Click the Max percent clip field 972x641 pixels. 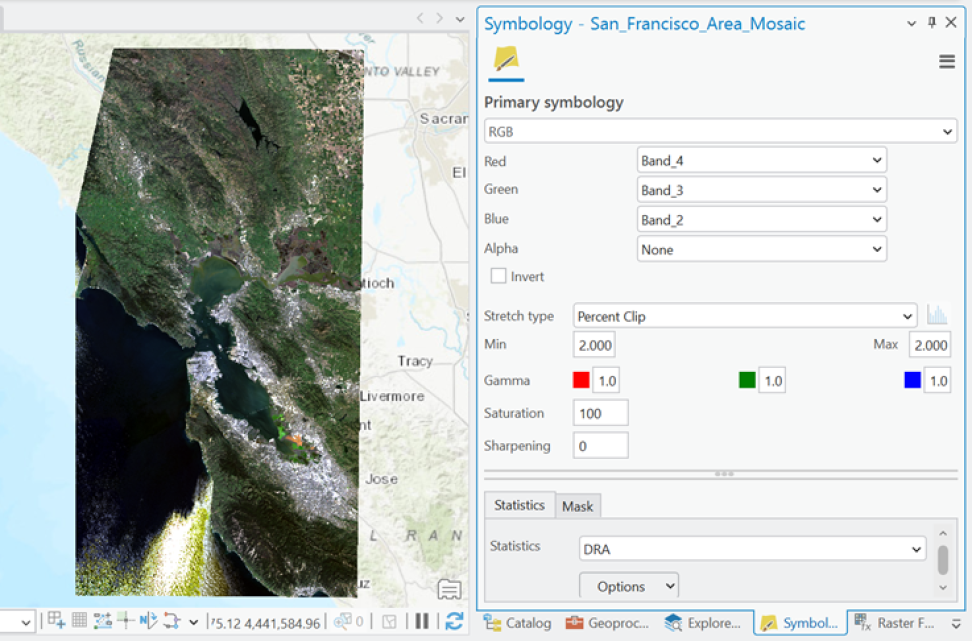930,345
